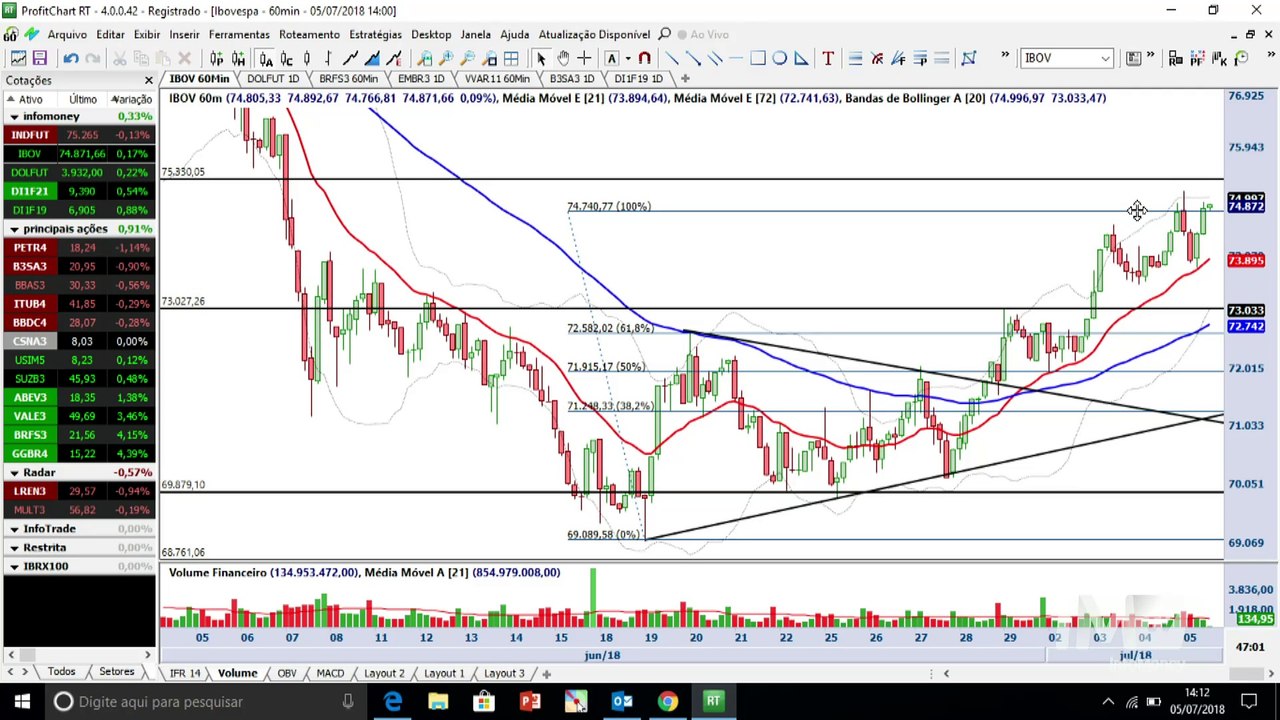Open the Estratégias menu
Viewport: 1280px width, 720px height.
click(x=375, y=34)
